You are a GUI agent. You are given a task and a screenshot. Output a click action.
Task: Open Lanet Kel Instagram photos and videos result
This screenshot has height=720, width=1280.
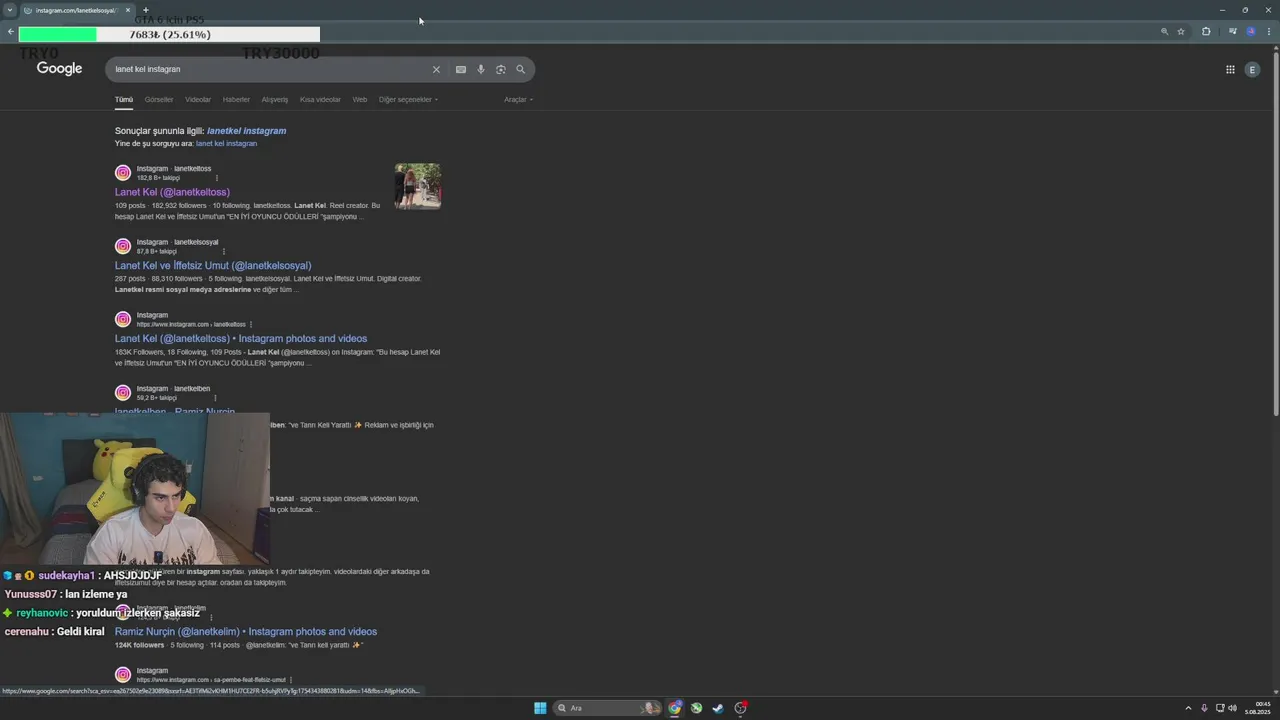241,339
